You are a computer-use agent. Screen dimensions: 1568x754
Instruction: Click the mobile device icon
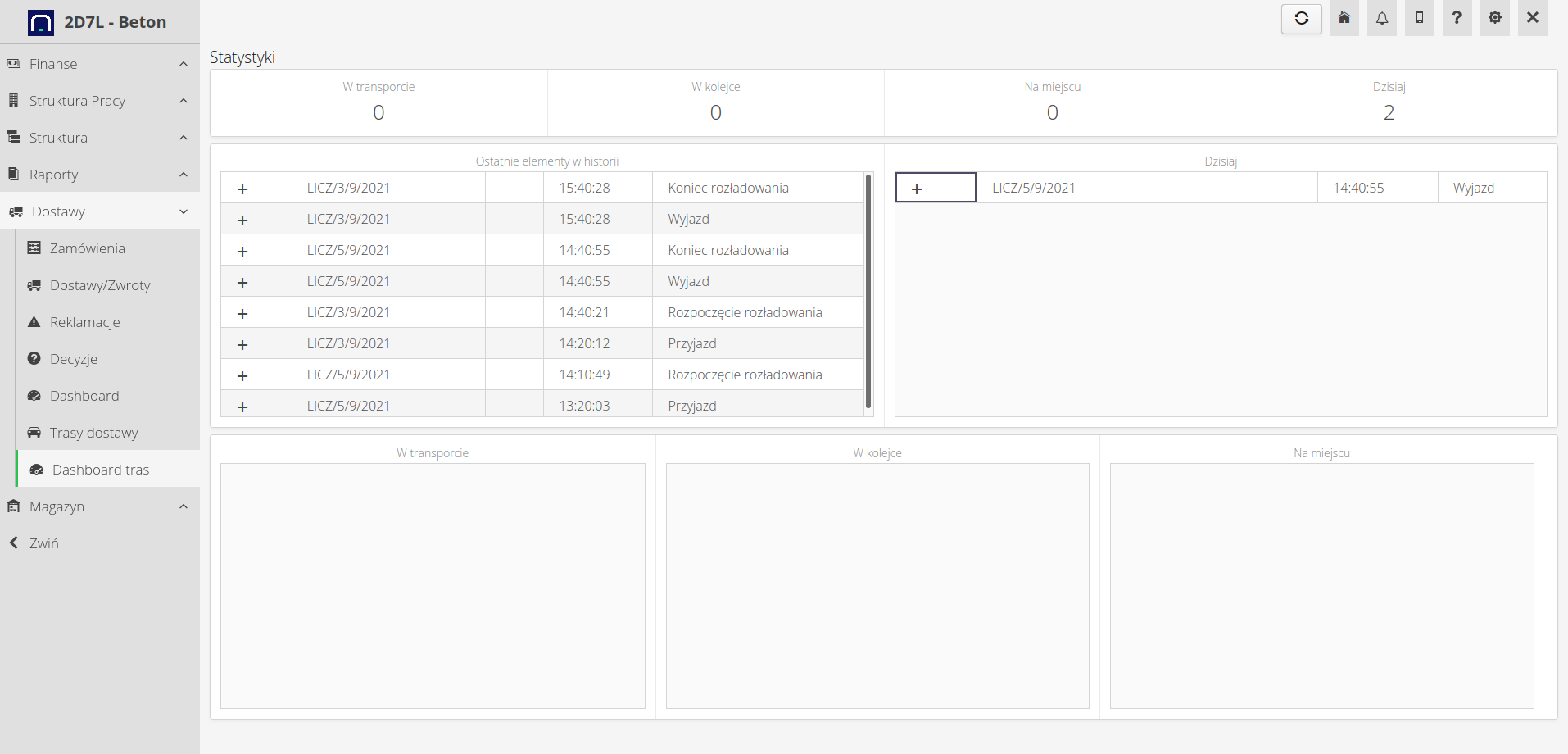(x=1420, y=18)
